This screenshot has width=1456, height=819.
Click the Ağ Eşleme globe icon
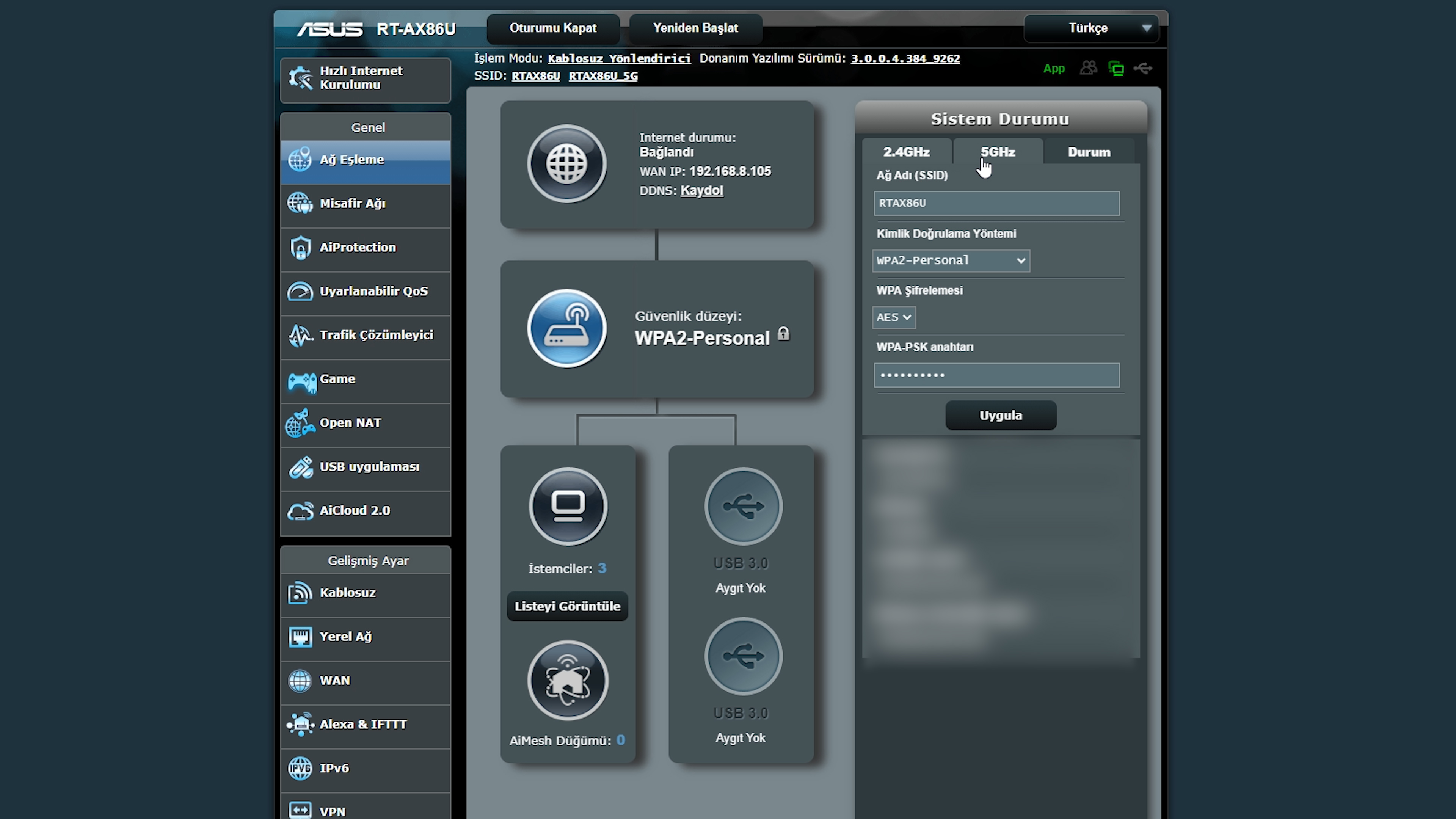(x=300, y=160)
